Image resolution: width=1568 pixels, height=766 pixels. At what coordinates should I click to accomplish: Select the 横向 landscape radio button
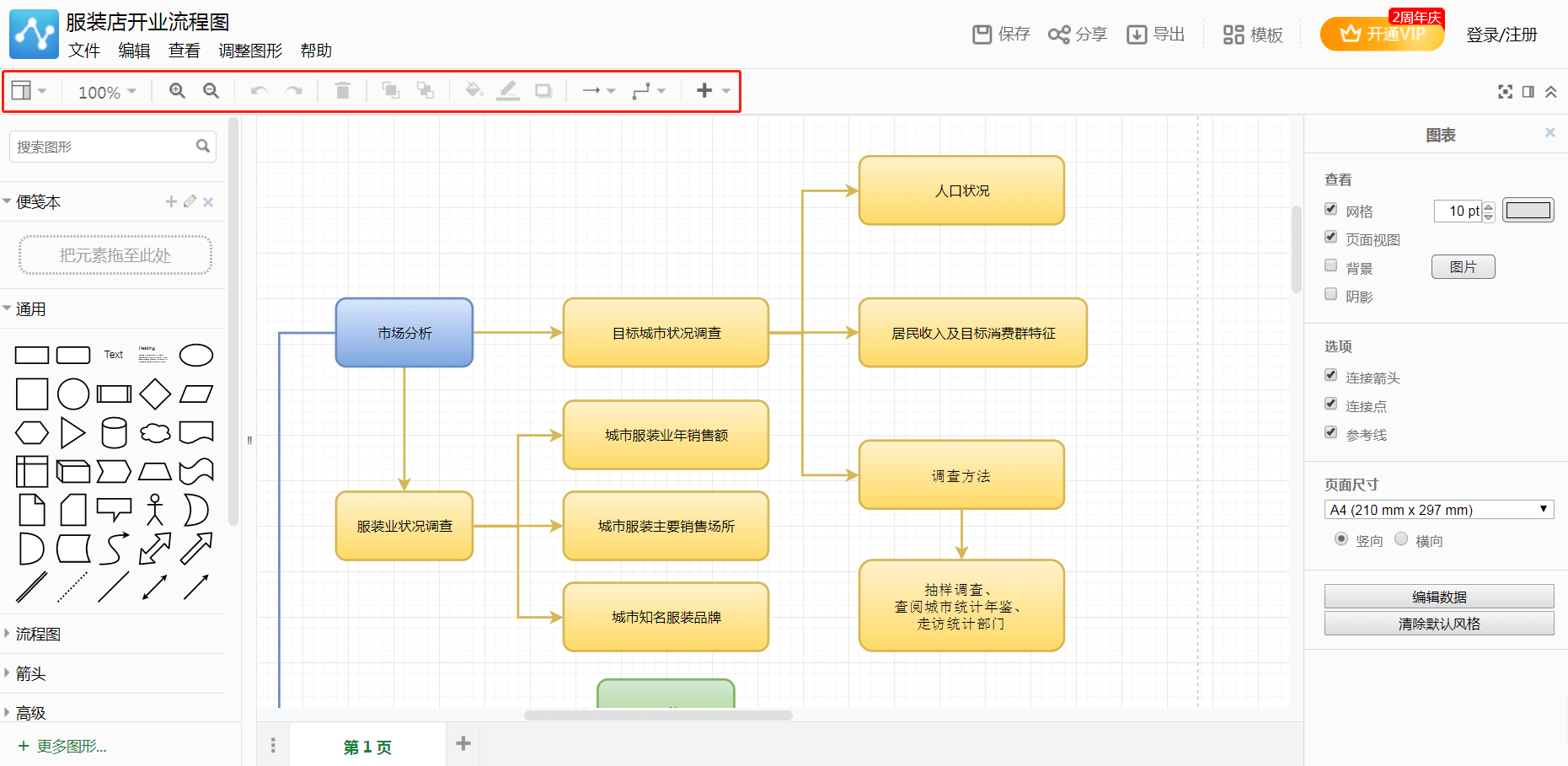(1401, 538)
